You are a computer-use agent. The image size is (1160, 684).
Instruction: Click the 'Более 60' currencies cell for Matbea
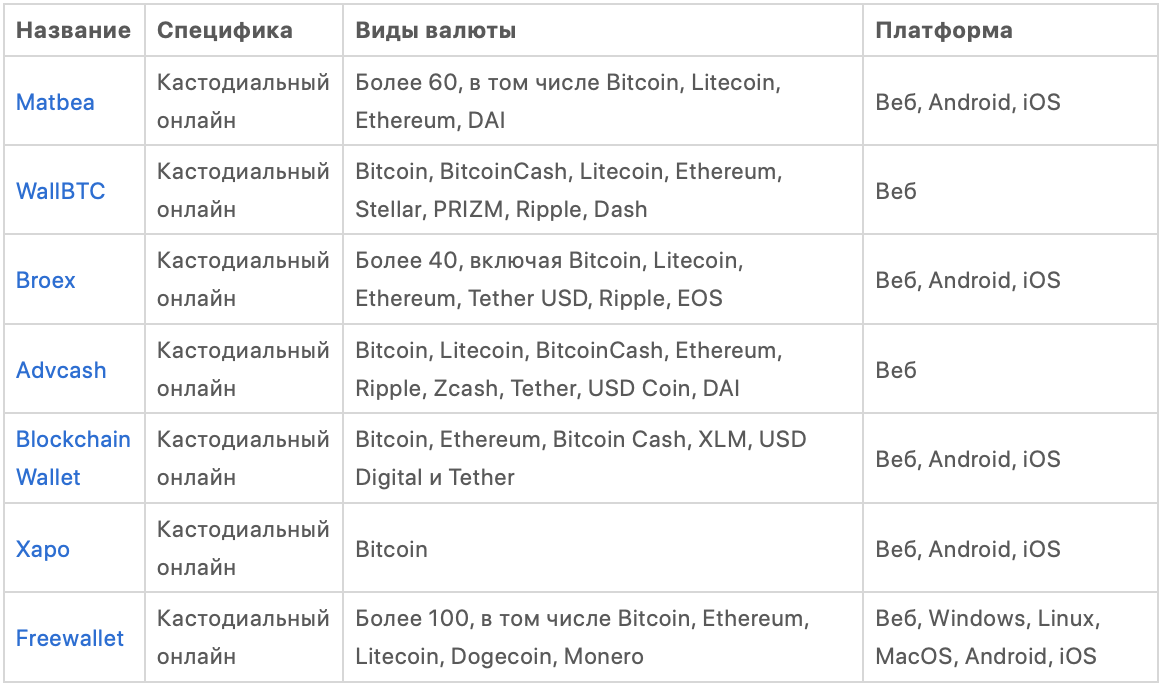567,101
